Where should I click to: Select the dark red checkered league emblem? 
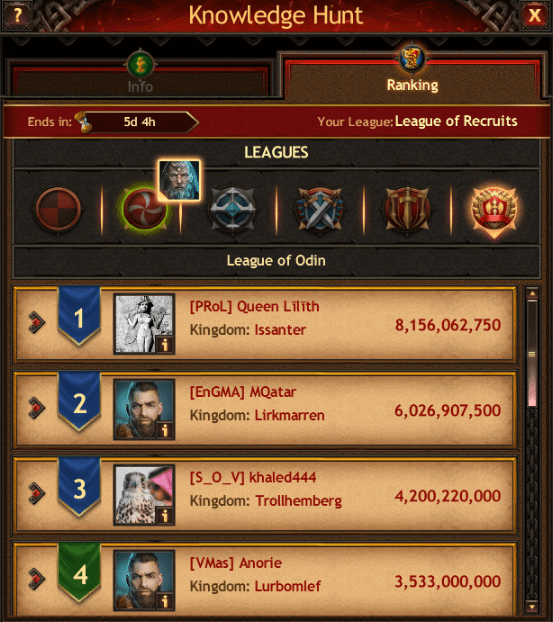click(58, 209)
